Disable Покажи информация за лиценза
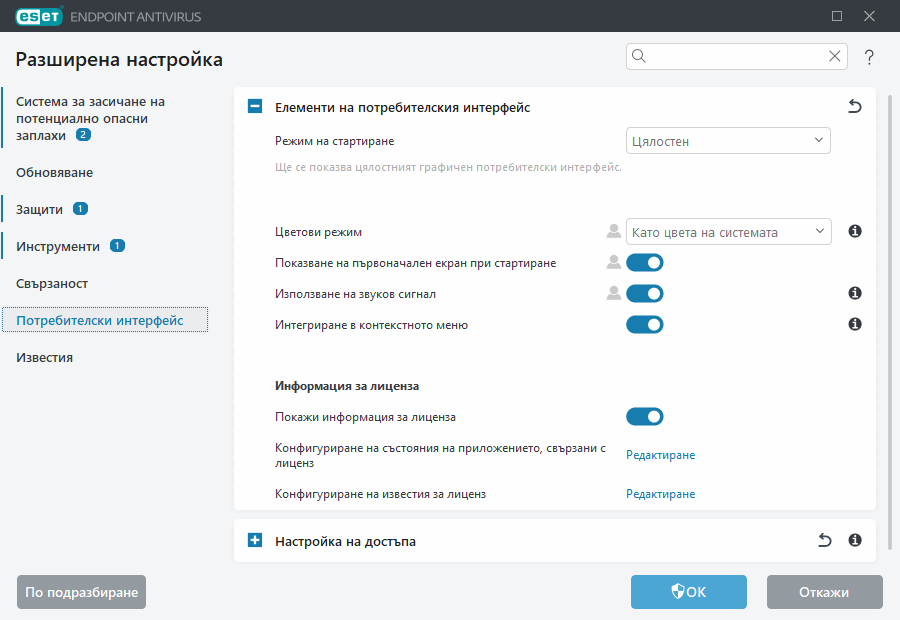Image resolution: width=900 pixels, height=620 pixels. (645, 416)
